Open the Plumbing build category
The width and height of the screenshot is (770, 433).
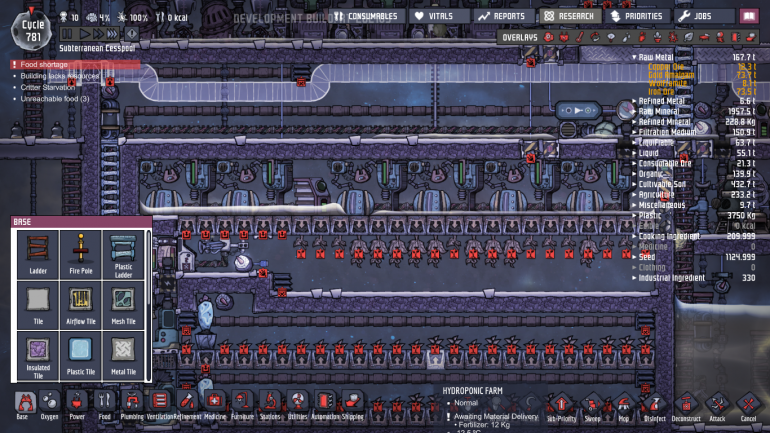[x=132, y=405]
